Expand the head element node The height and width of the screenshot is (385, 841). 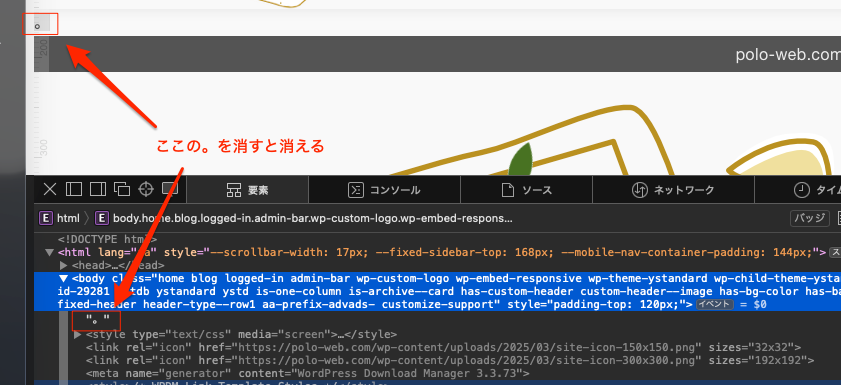[x=63, y=265]
